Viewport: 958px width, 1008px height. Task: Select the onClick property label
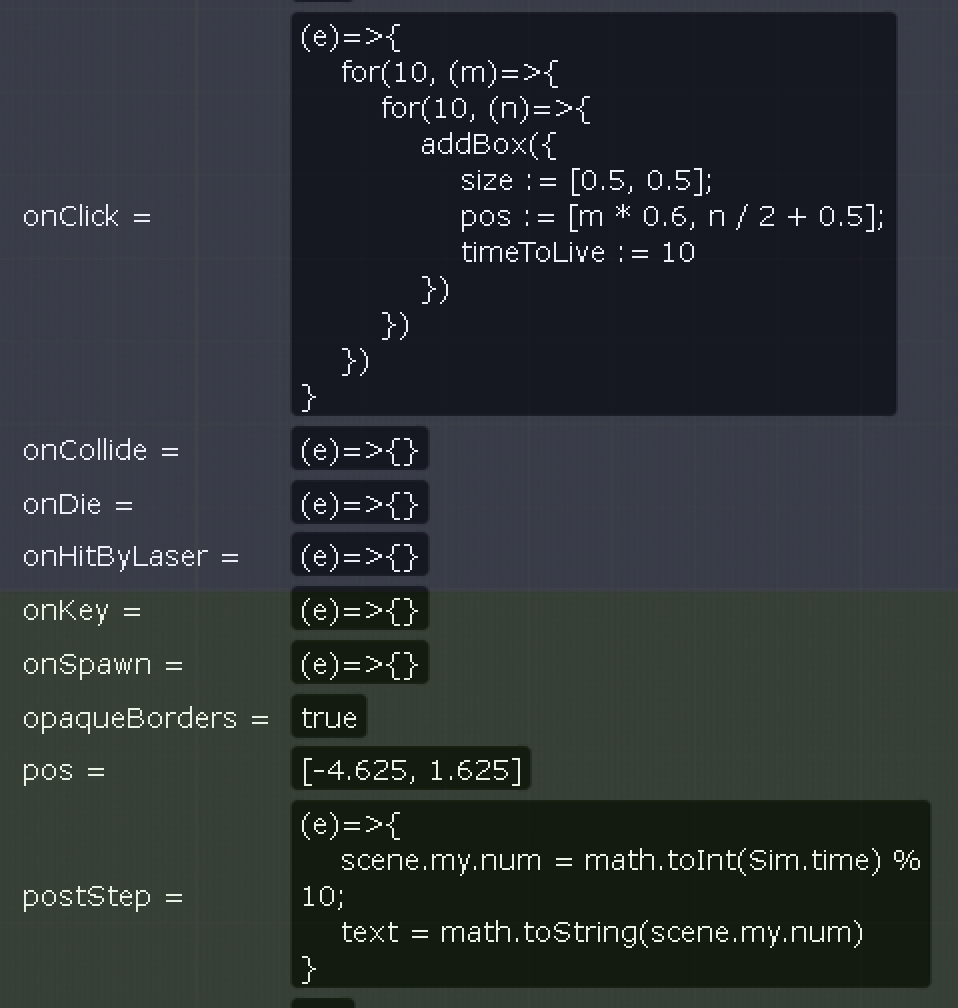[x=86, y=216]
